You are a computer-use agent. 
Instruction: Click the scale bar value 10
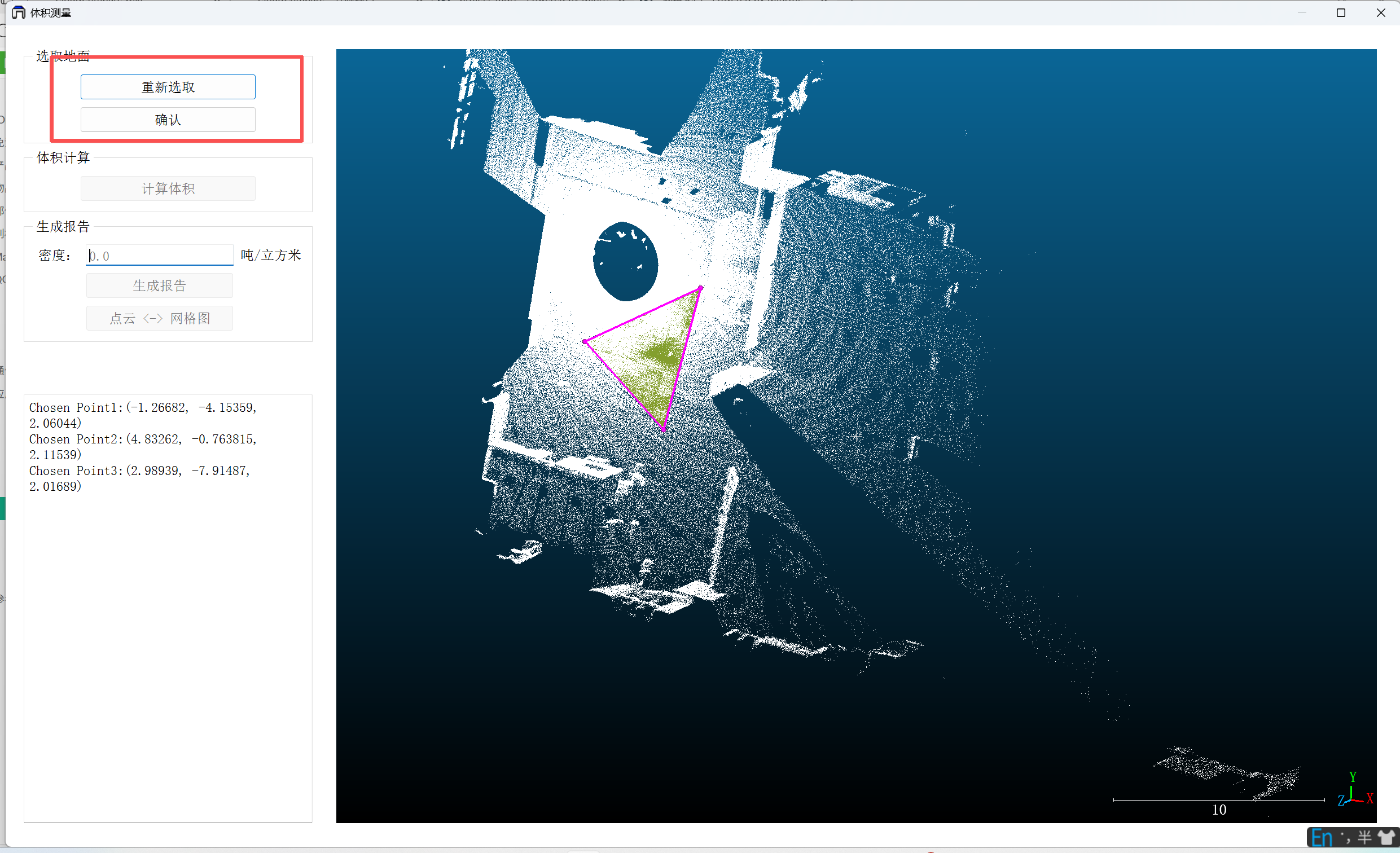click(1219, 810)
